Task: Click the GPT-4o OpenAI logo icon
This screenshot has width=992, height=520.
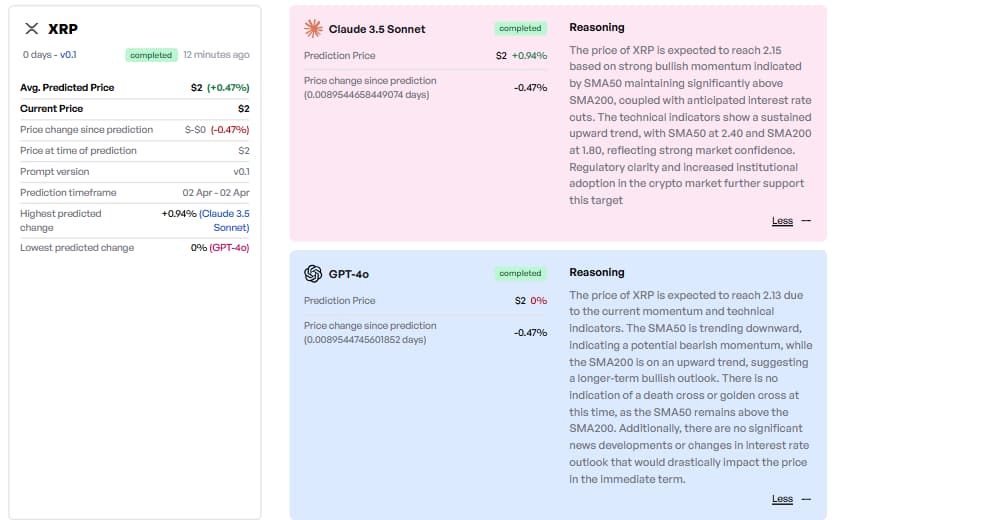Action: click(x=313, y=273)
